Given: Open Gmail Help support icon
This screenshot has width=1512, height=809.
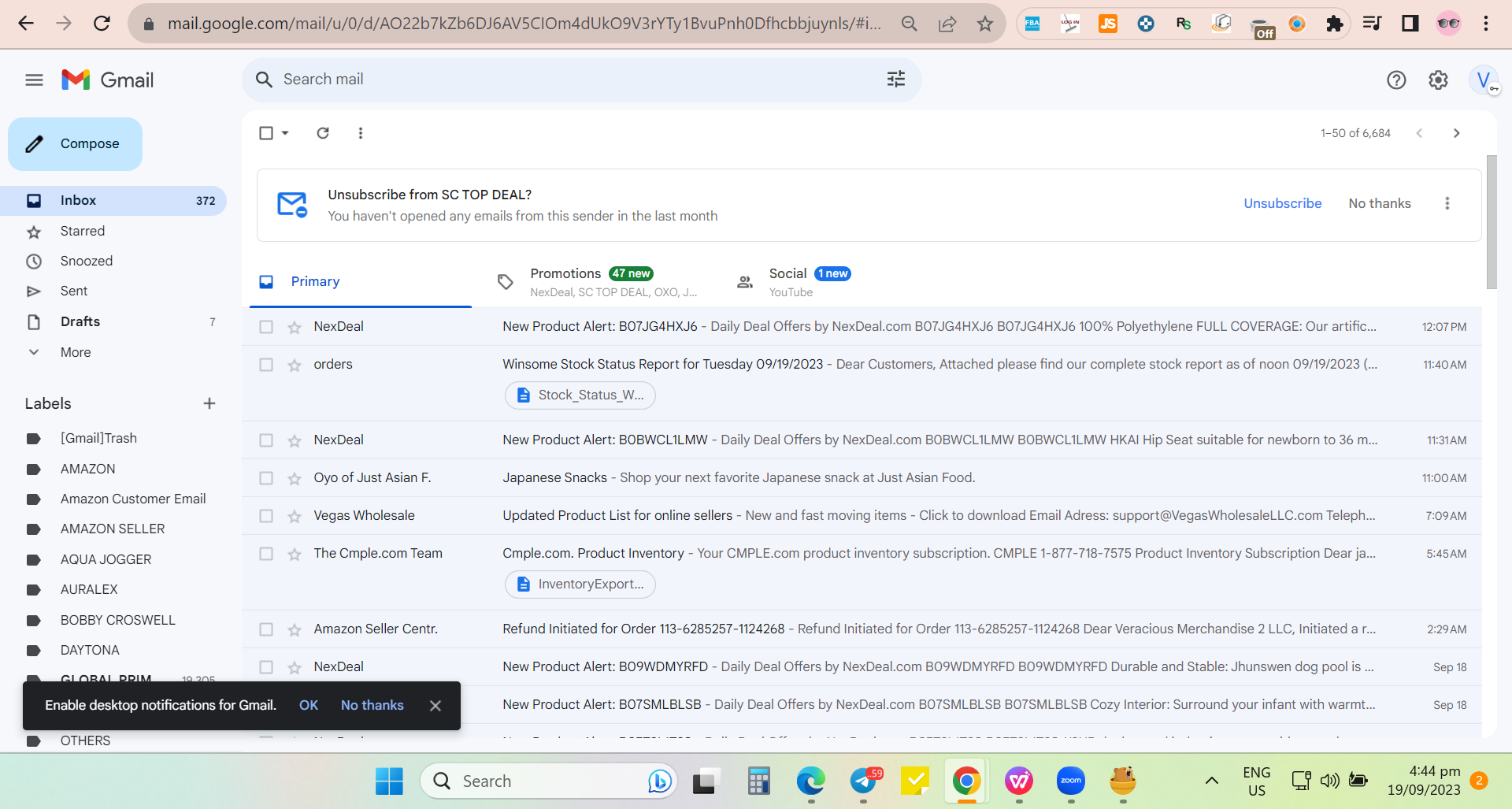Looking at the screenshot, I should (1396, 80).
